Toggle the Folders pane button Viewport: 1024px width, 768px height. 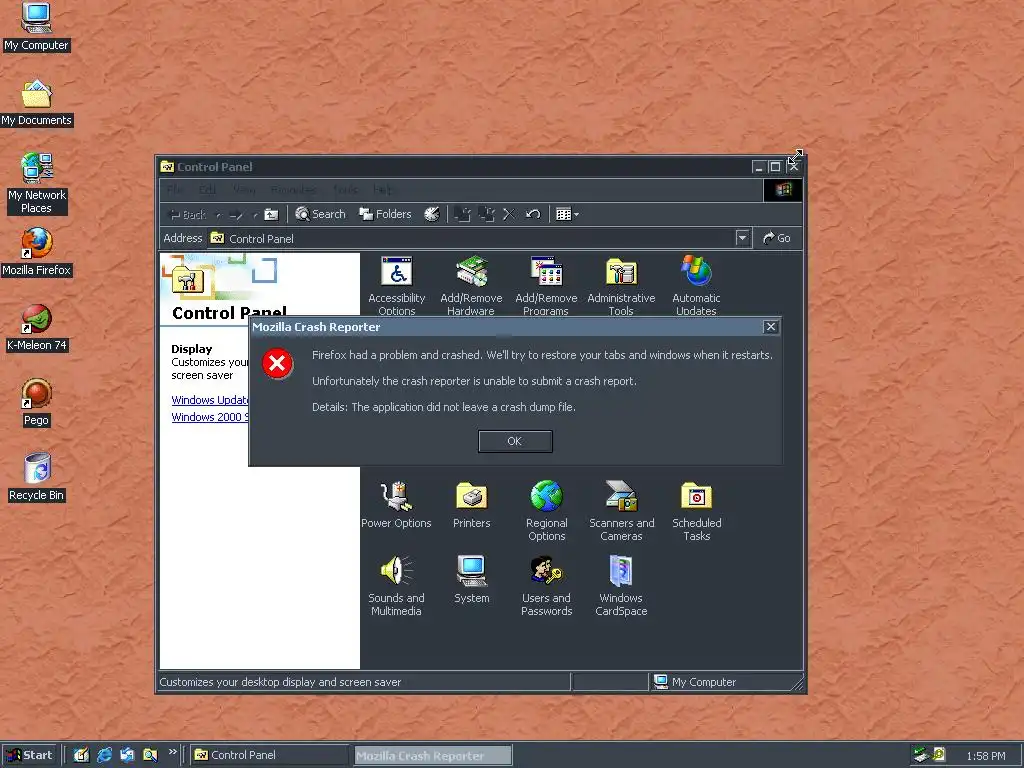(x=385, y=214)
